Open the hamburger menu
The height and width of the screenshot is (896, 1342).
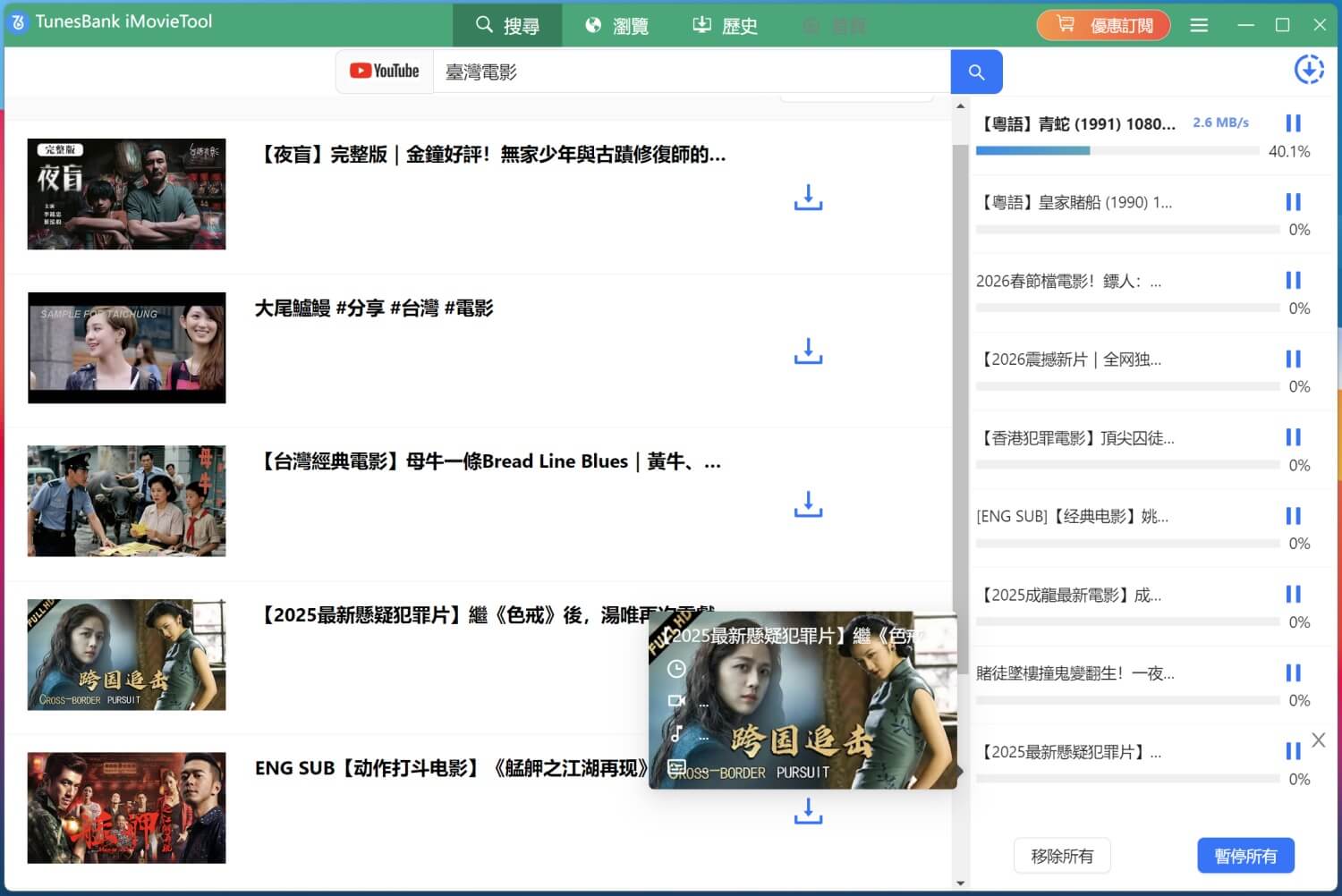[1199, 25]
